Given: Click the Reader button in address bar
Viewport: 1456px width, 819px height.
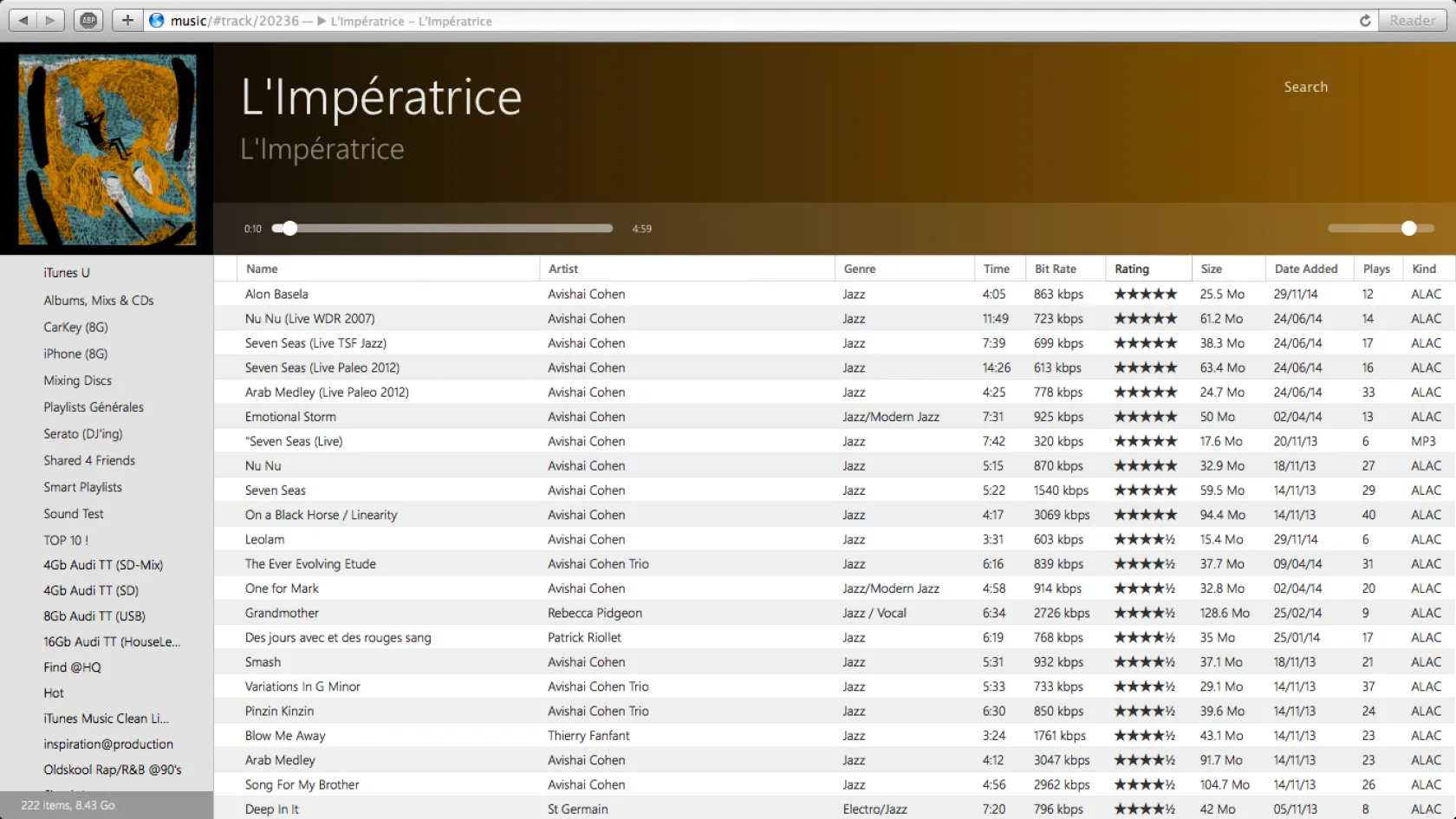Looking at the screenshot, I should pyautogui.click(x=1412, y=21).
